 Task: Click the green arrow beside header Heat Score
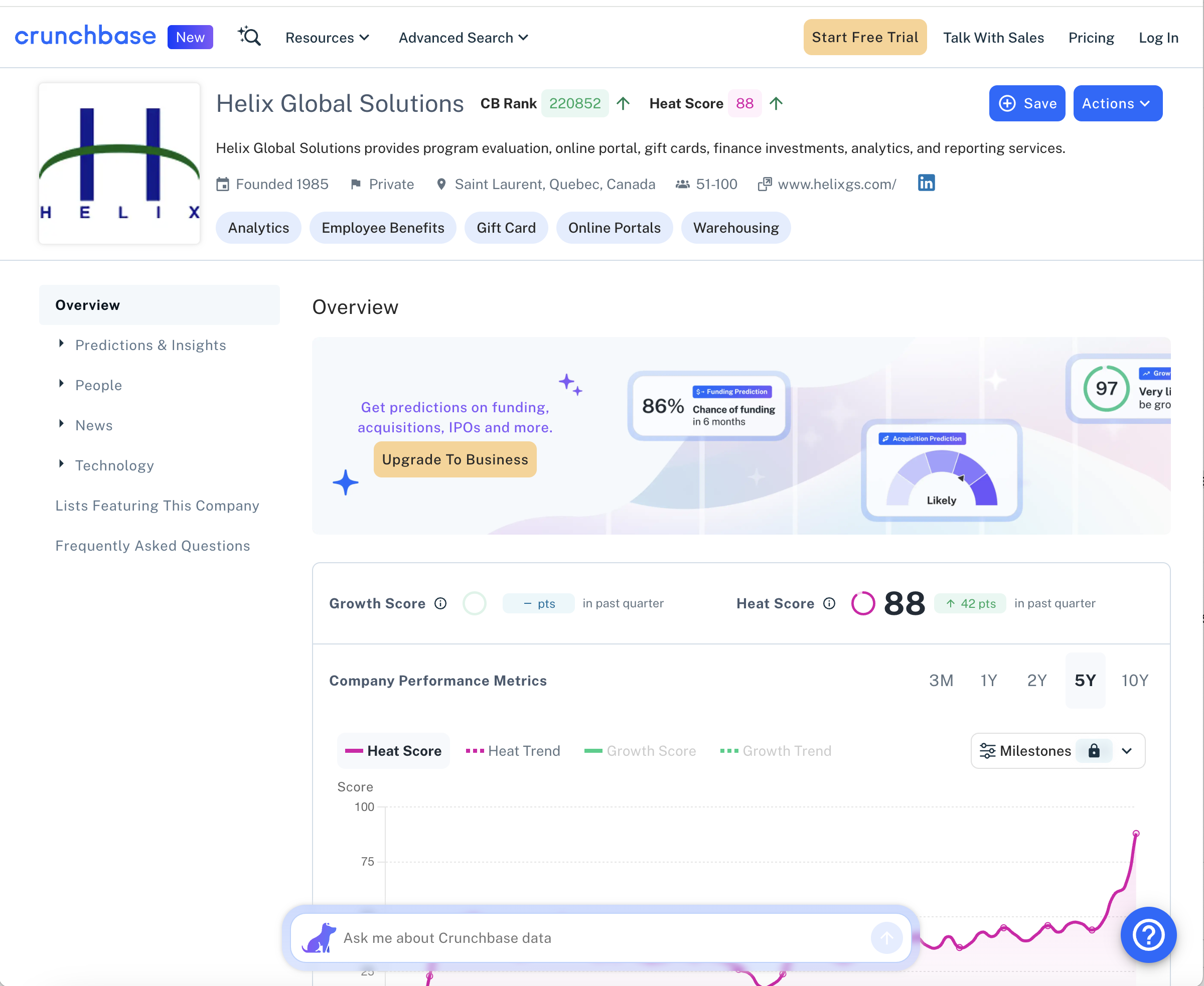776,103
